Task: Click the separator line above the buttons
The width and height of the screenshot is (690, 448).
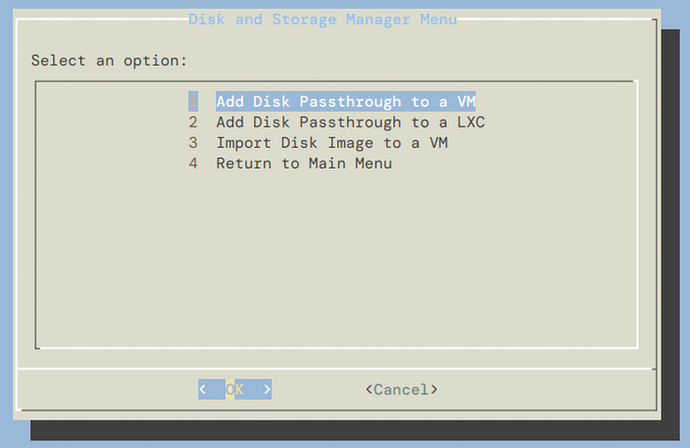Action: click(336, 368)
